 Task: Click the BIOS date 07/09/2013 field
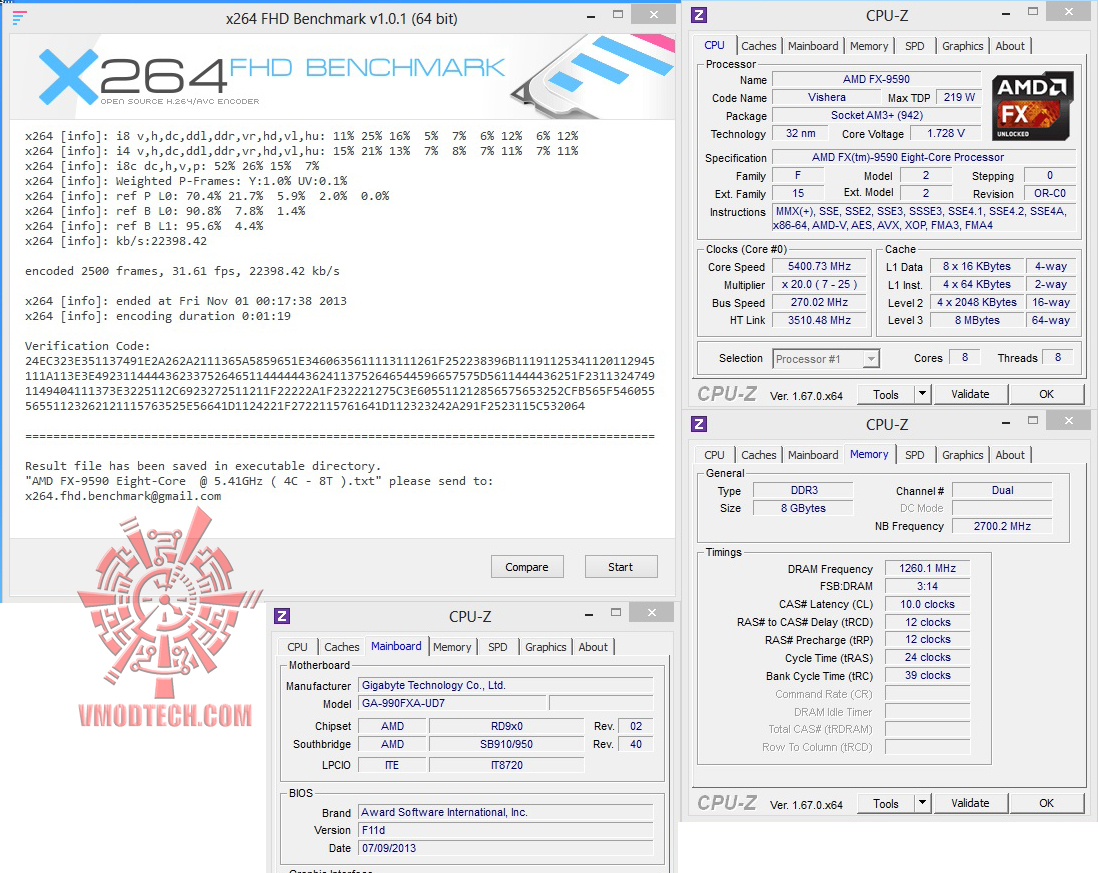(x=506, y=848)
